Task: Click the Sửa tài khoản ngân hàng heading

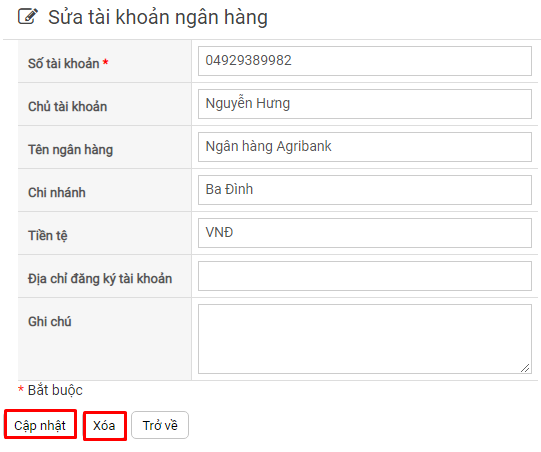Action: (x=158, y=17)
